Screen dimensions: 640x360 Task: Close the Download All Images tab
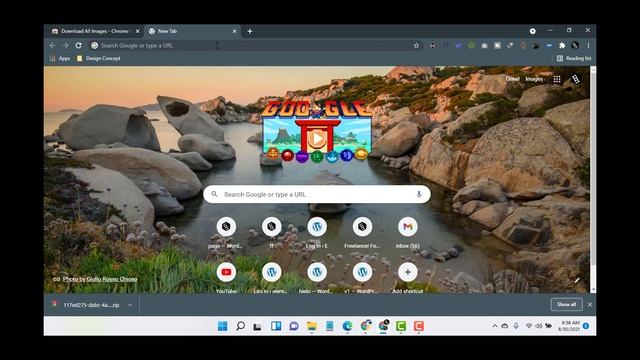(138, 31)
